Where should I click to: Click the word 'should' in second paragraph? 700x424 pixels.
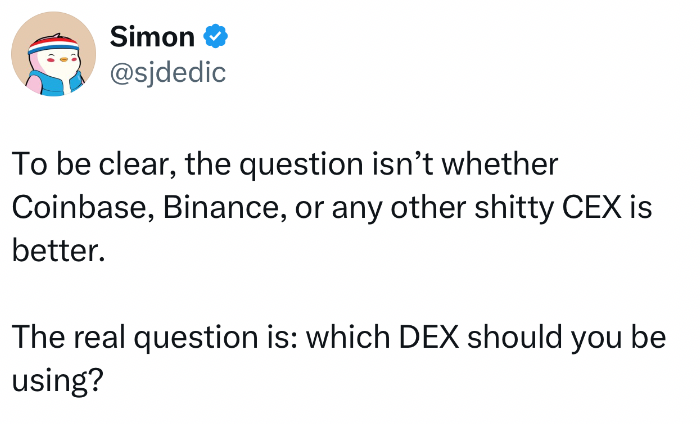coord(515,337)
